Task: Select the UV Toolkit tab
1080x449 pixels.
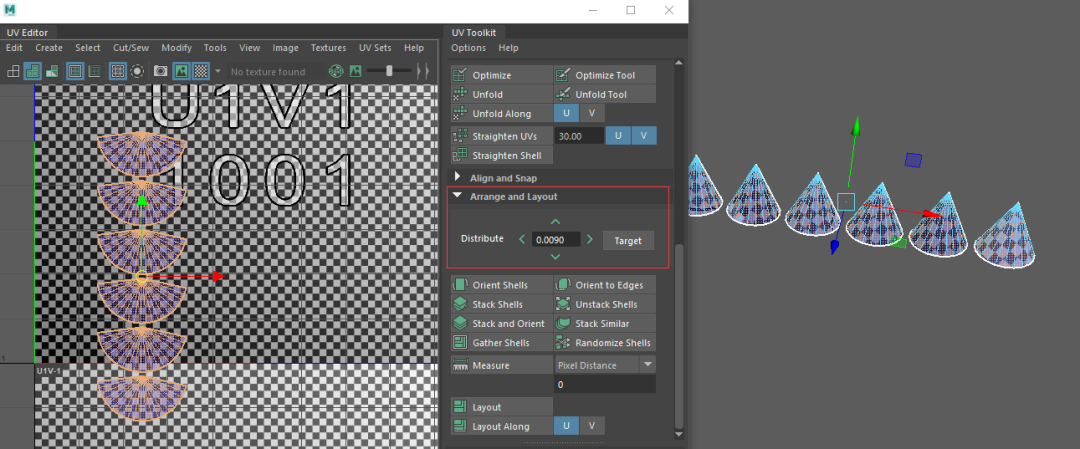Action: tap(474, 32)
